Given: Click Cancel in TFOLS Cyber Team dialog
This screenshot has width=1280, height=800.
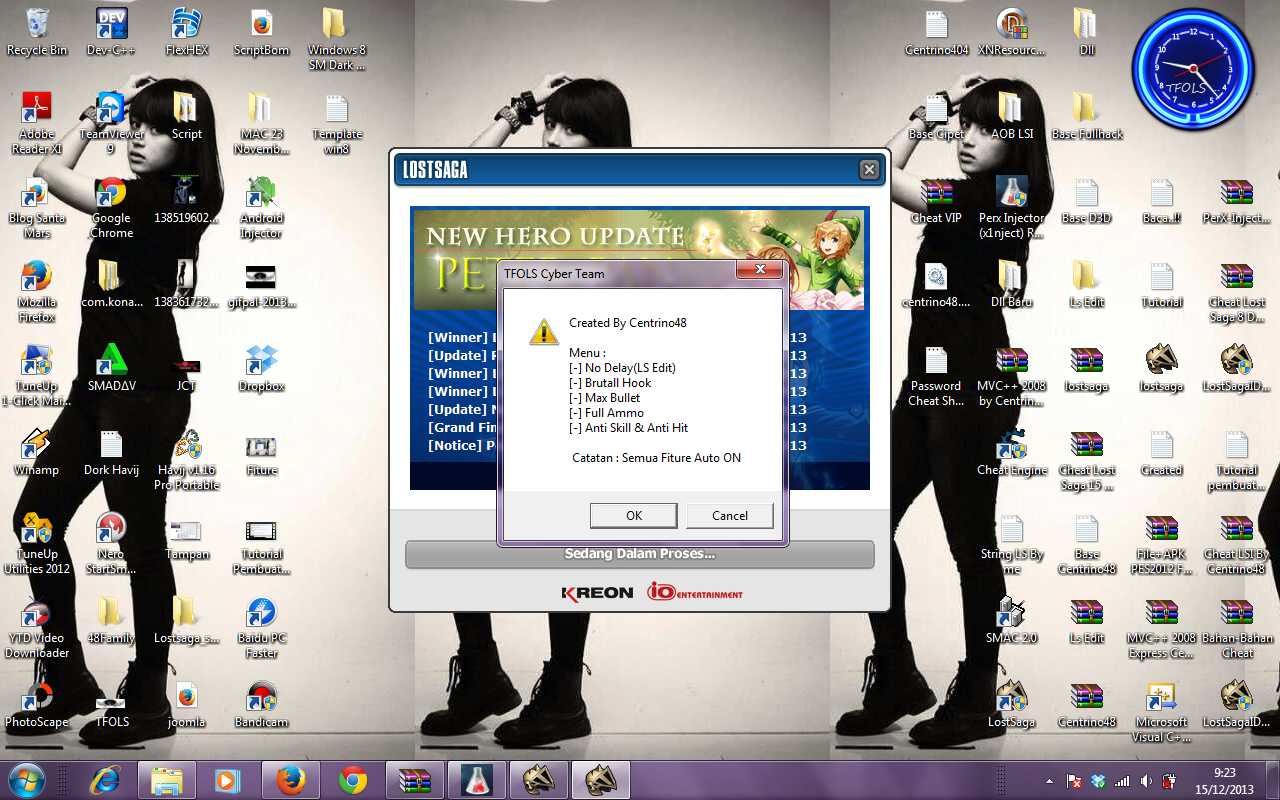Looking at the screenshot, I should (x=730, y=516).
